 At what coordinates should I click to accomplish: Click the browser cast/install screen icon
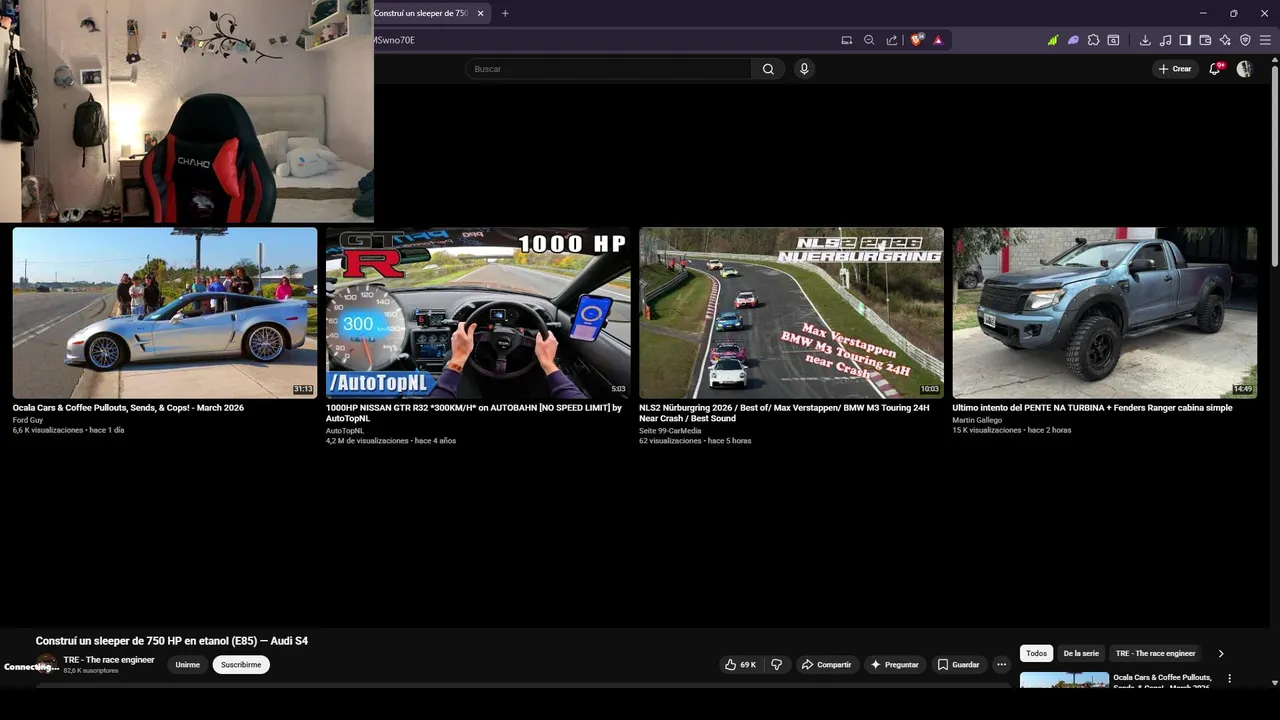847,40
